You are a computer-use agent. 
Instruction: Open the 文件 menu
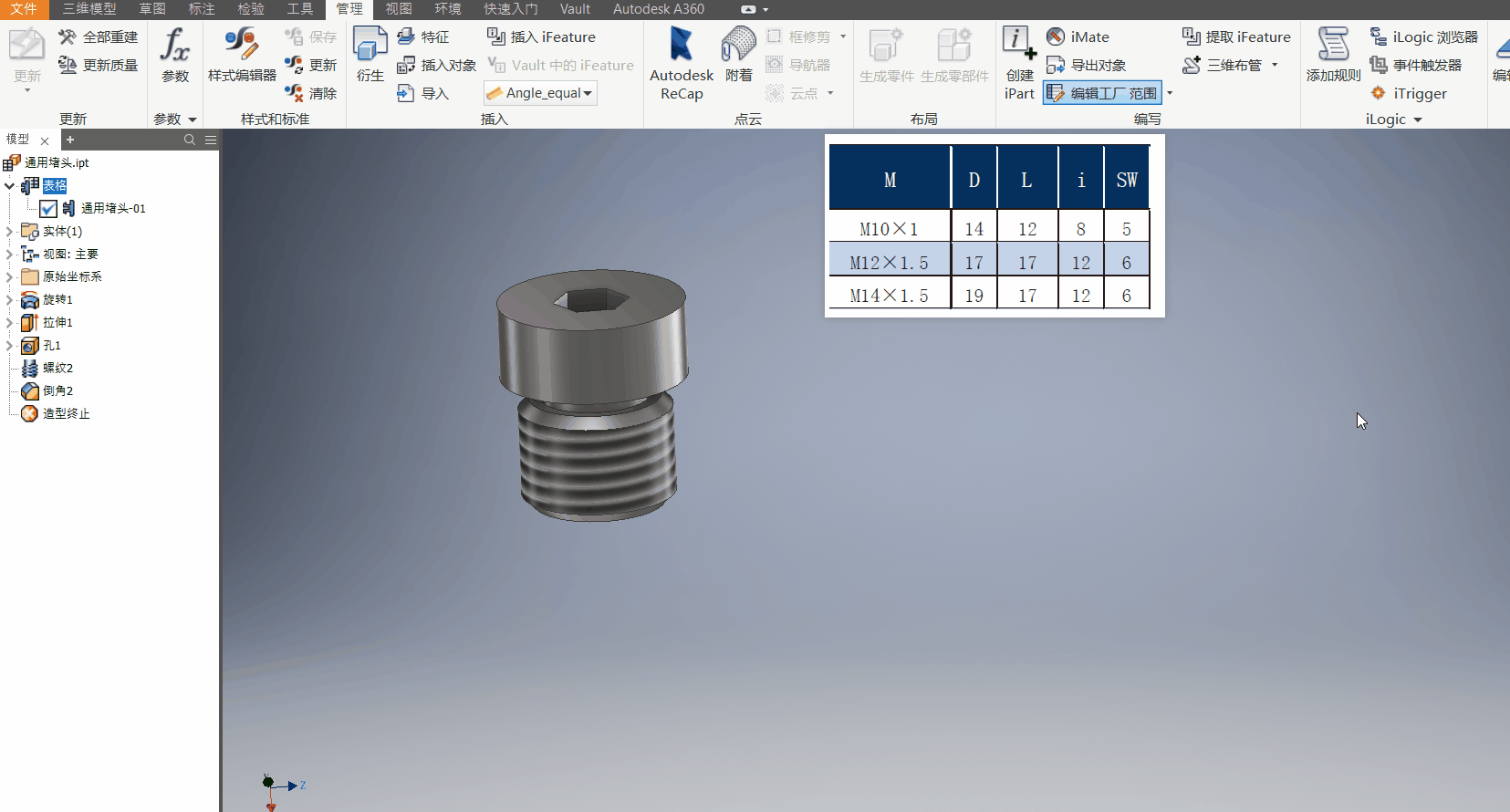(24, 9)
